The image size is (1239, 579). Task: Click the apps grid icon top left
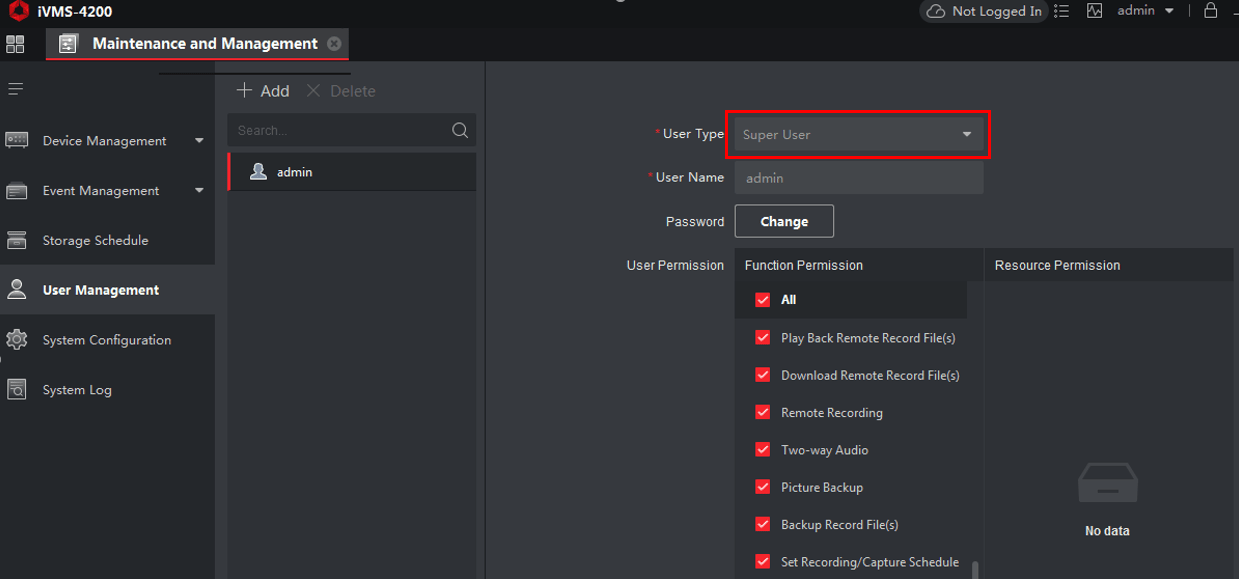click(15, 44)
